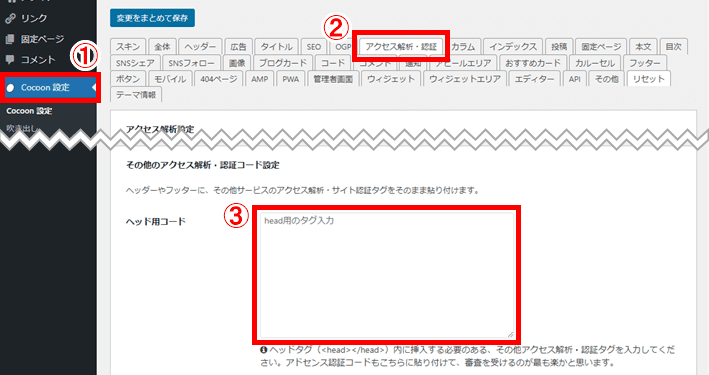709x375 pixels.
Task: Select the 本文 tab
Action: coord(643,47)
